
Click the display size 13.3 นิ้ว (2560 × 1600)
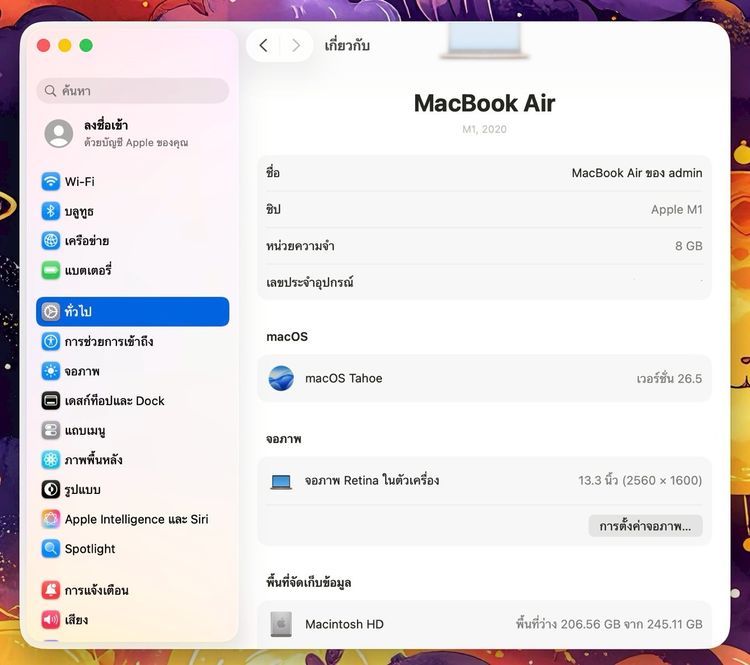tap(640, 480)
